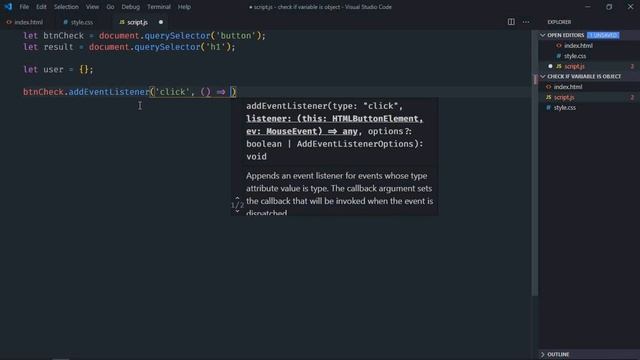The image size is (640, 360).
Task: Open the File menu
Action: coord(24,7)
